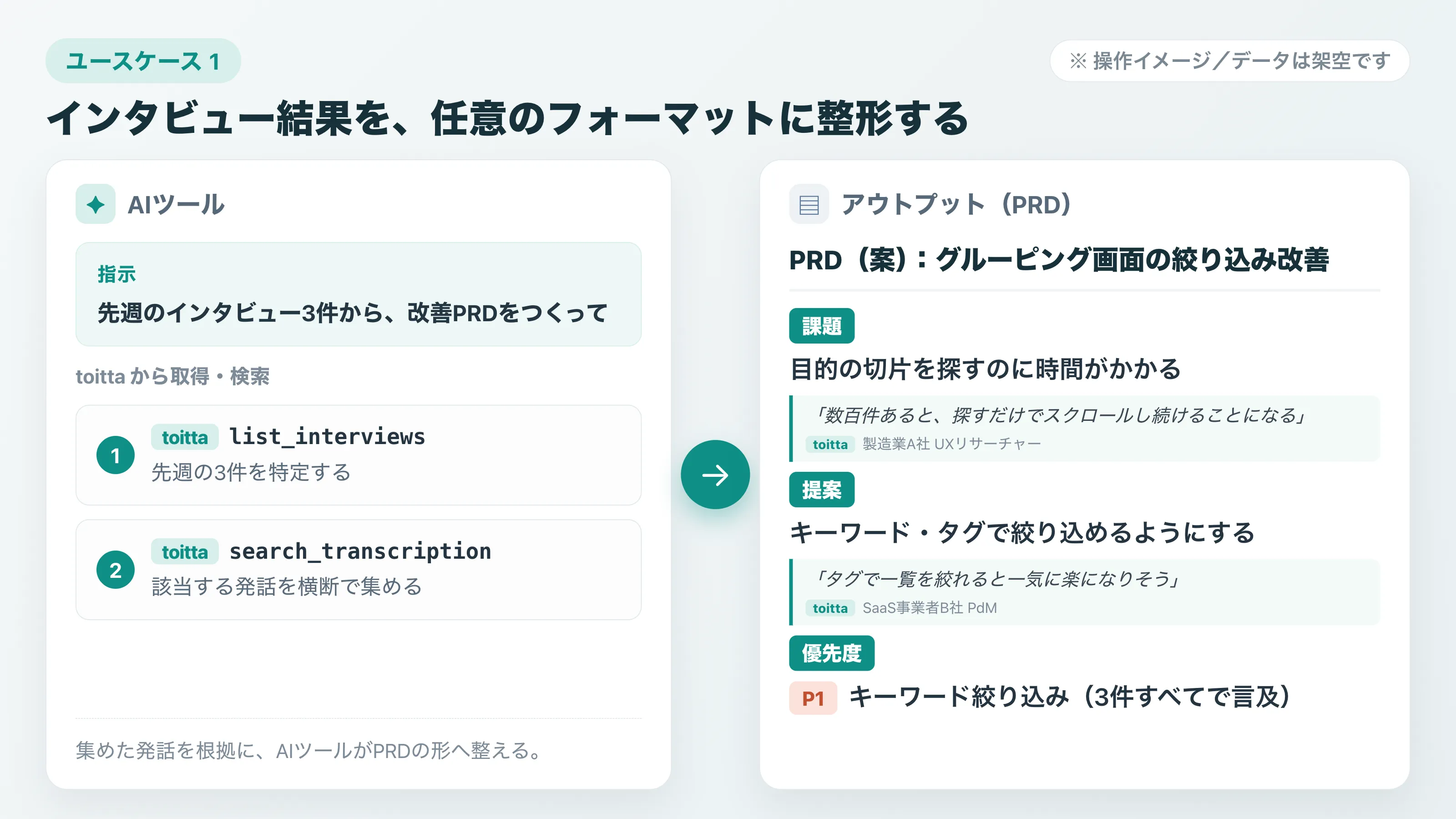Click the PRD（案） グルーピング画面の絞り込み改善 title

click(x=1059, y=260)
